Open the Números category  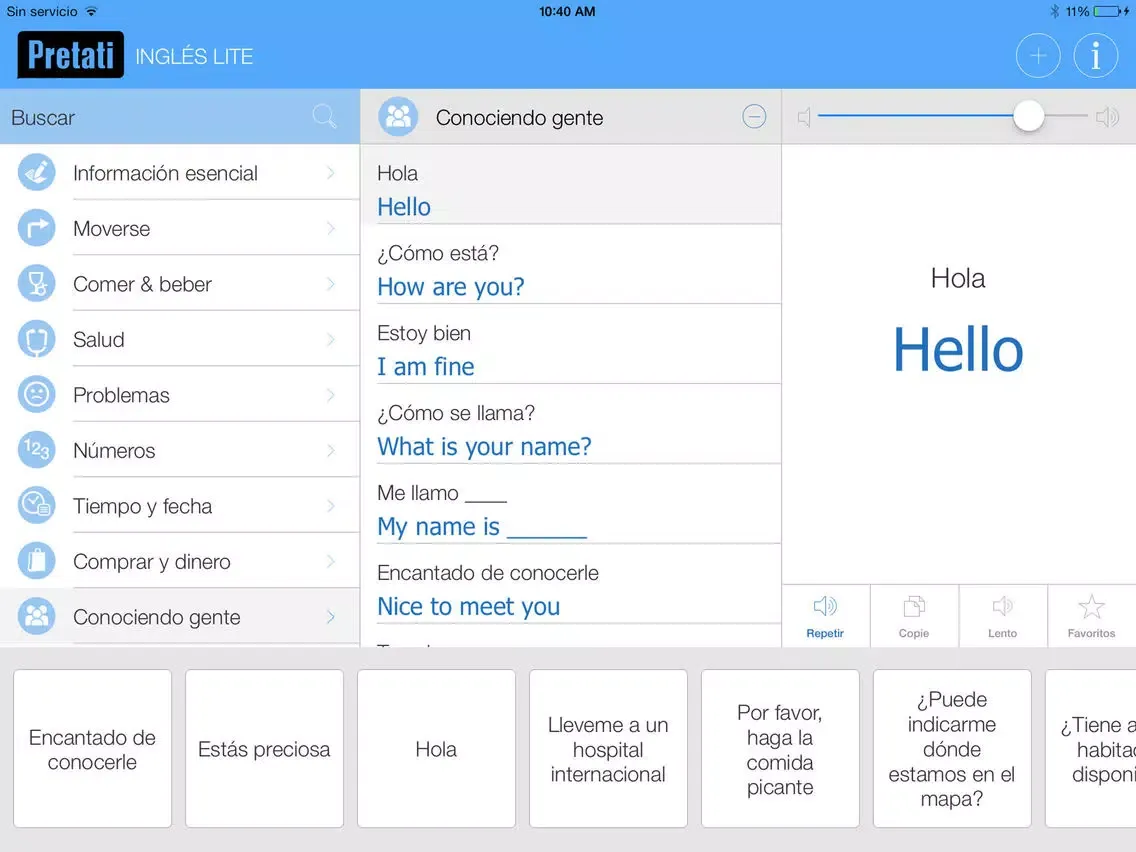pos(180,450)
